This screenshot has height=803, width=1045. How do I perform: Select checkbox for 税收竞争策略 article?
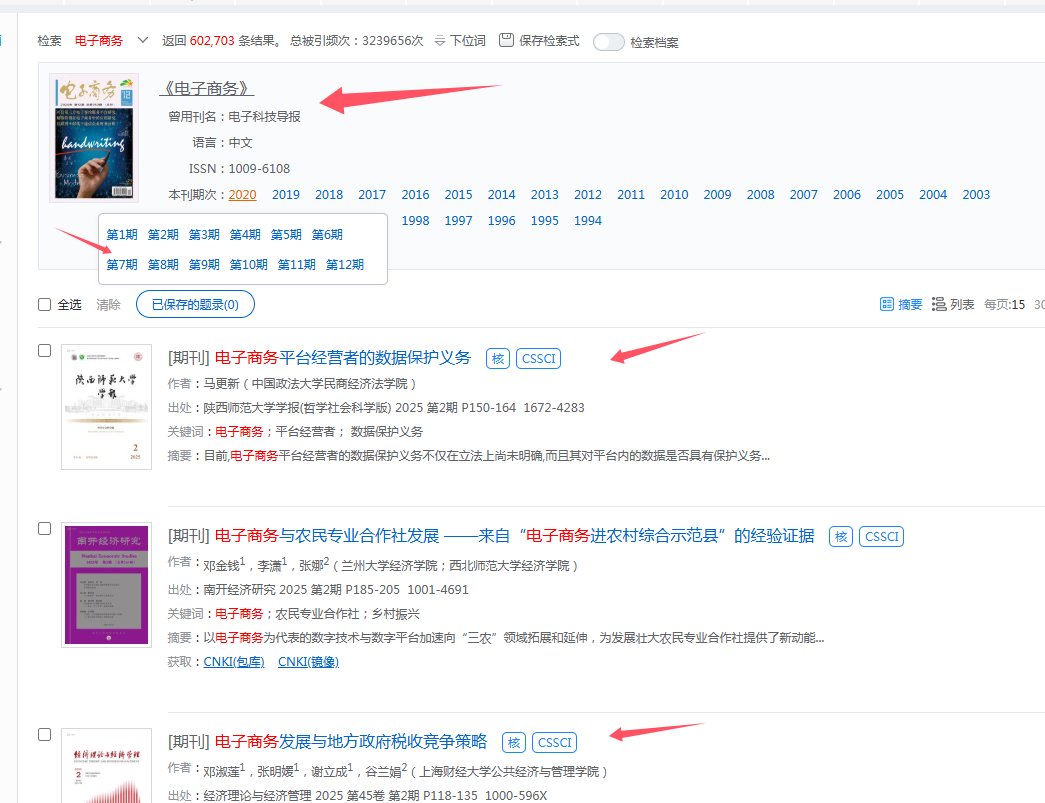(45, 734)
